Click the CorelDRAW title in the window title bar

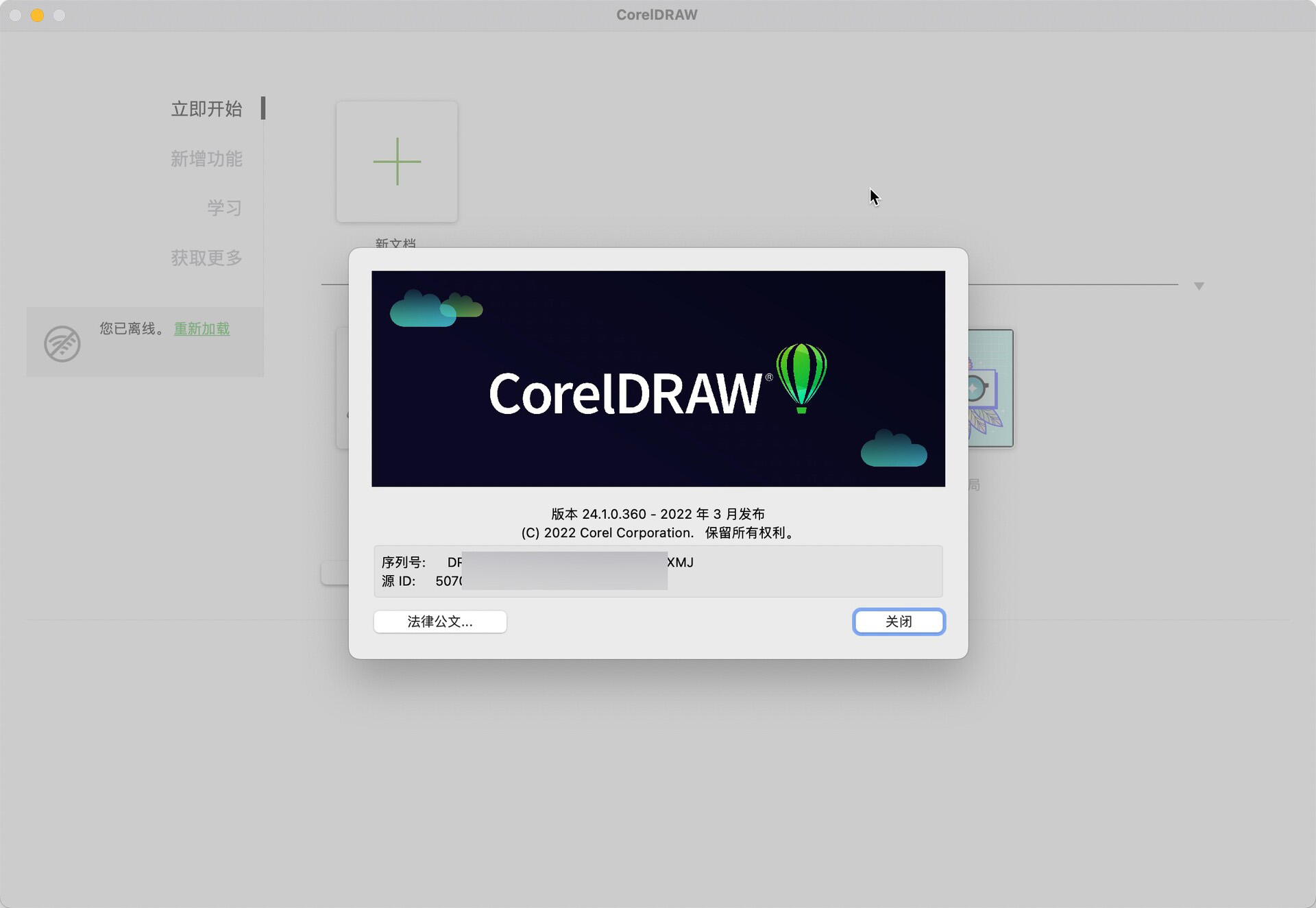pos(657,14)
